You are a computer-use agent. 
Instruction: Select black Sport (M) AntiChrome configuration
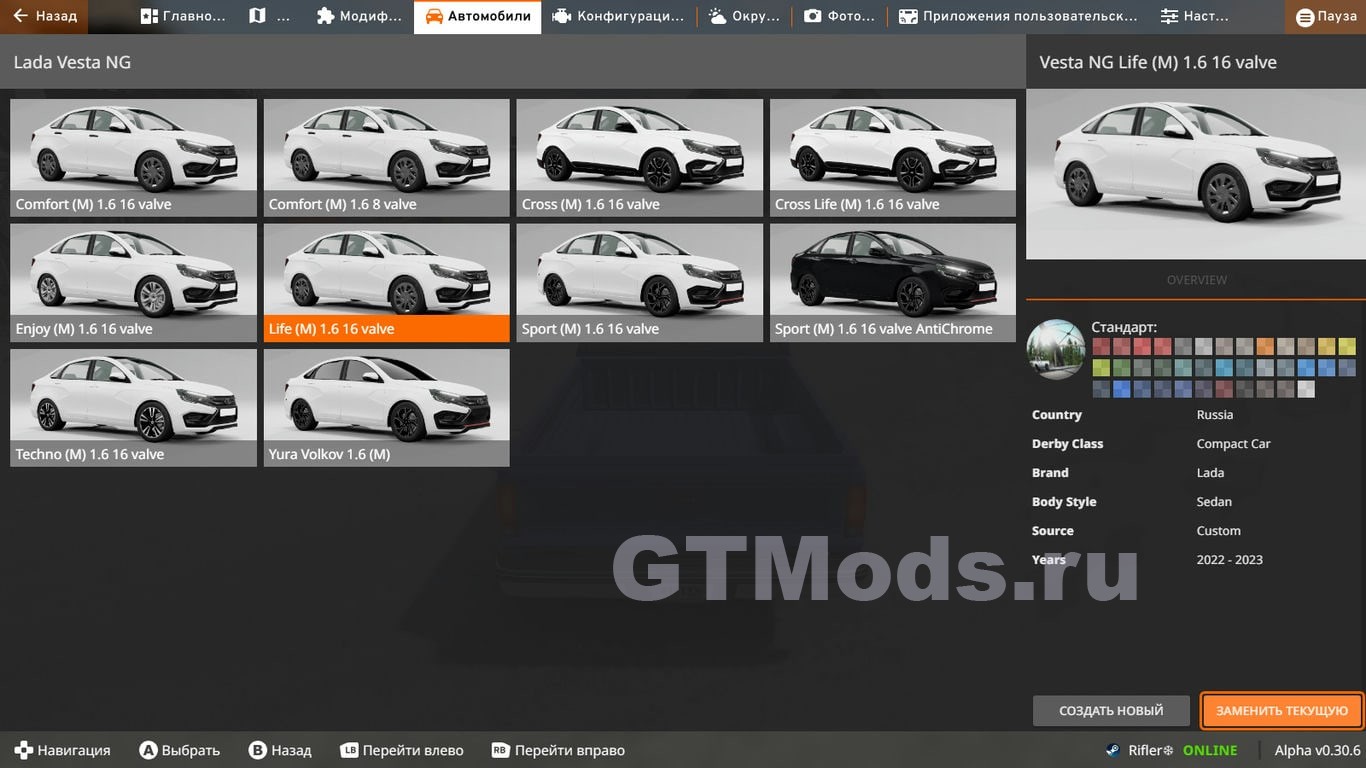tap(892, 282)
